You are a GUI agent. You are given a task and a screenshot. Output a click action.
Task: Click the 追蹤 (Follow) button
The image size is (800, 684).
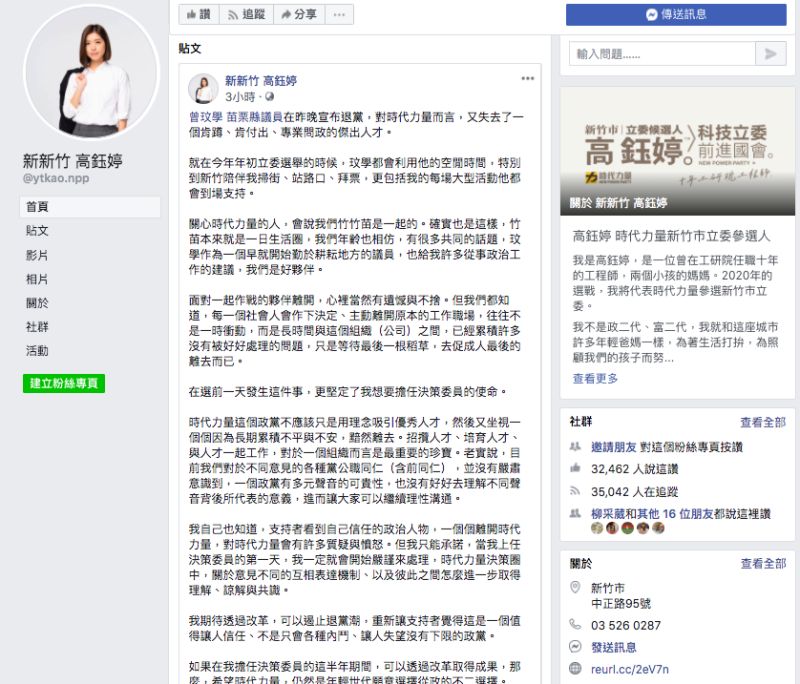tap(246, 14)
